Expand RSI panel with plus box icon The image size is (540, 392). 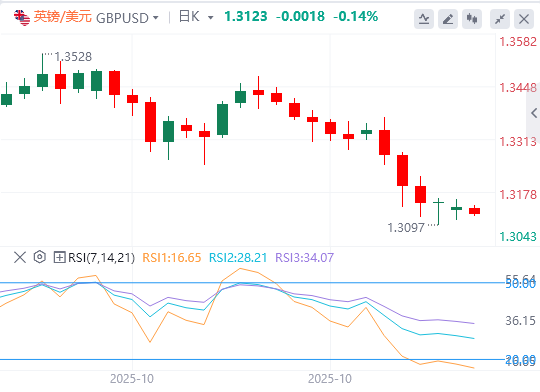(60, 257)
